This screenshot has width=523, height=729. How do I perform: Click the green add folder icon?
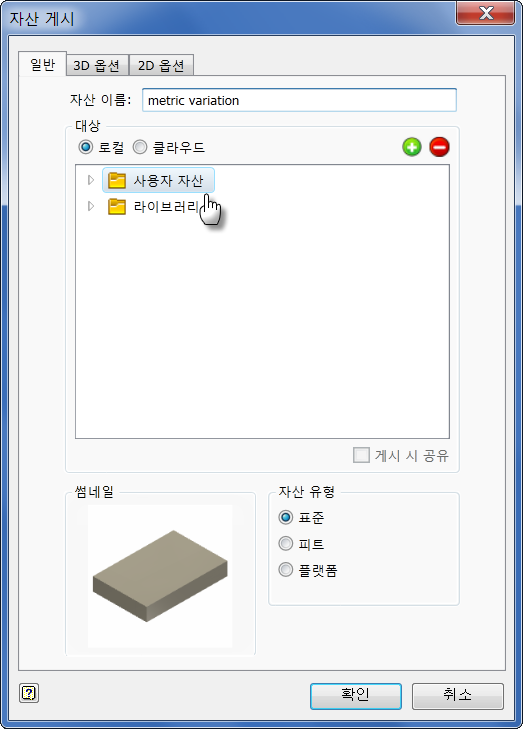pyautogui.click(x=411, y=147)
